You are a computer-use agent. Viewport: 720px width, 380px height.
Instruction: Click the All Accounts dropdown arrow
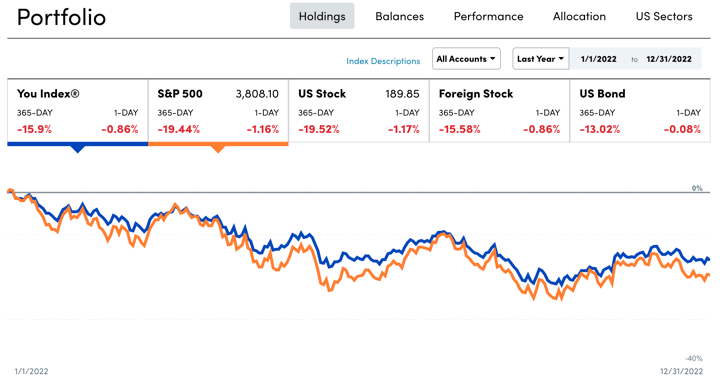pos(492,59)
